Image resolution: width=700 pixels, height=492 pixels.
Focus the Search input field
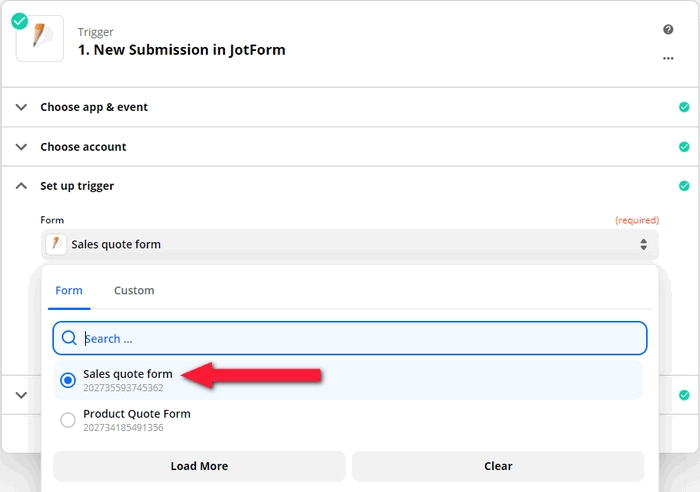(x=350, y=338)
